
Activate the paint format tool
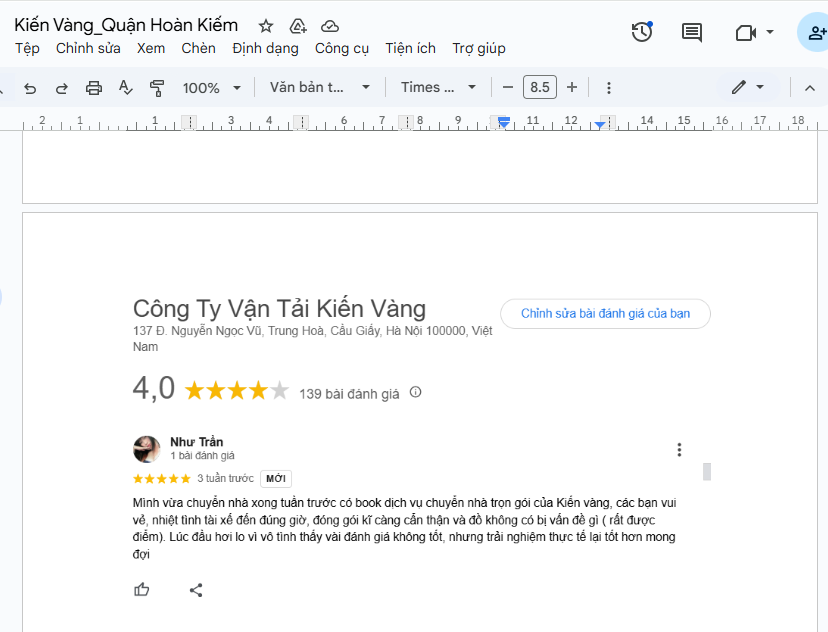pyautogui.click(x=157, y=88)
